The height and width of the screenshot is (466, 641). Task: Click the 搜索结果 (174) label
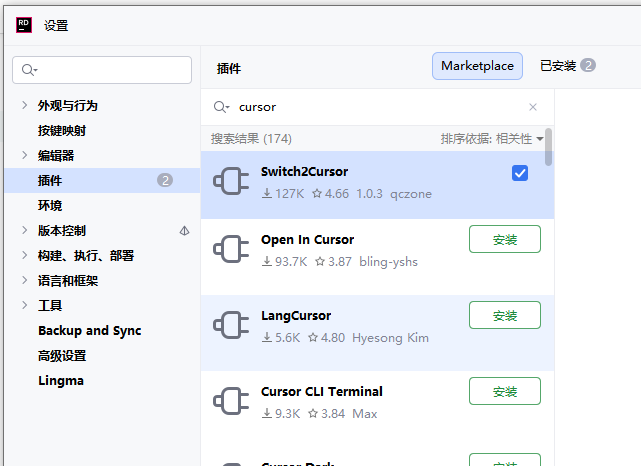[251, 139]
